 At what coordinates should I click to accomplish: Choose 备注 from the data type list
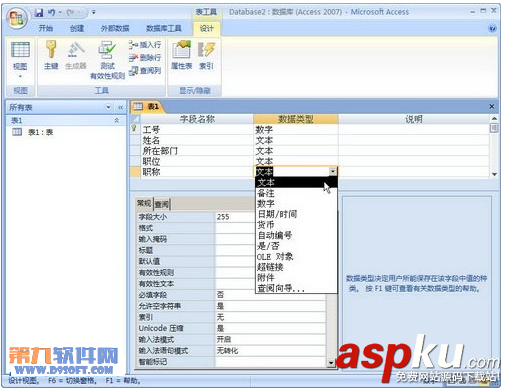point(296,193)
